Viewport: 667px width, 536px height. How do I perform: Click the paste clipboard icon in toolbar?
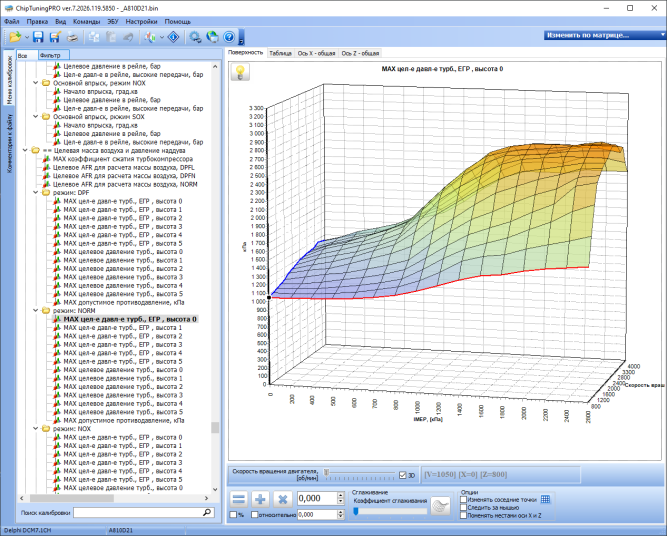coord(111,37)
